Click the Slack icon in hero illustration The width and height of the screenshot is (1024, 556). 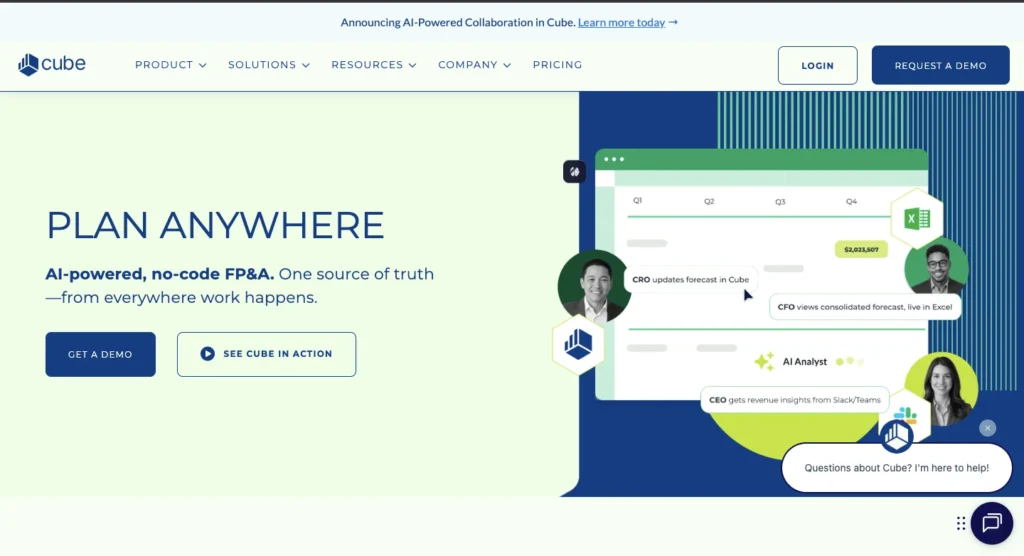point(906,414)
